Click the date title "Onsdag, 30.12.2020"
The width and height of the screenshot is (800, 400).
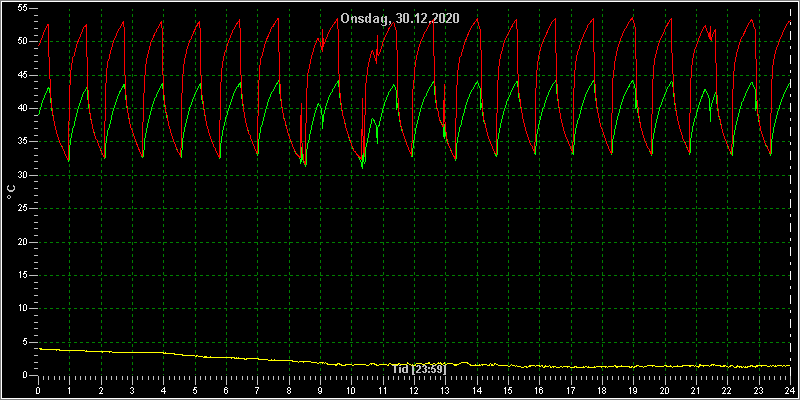click(399, 18)
